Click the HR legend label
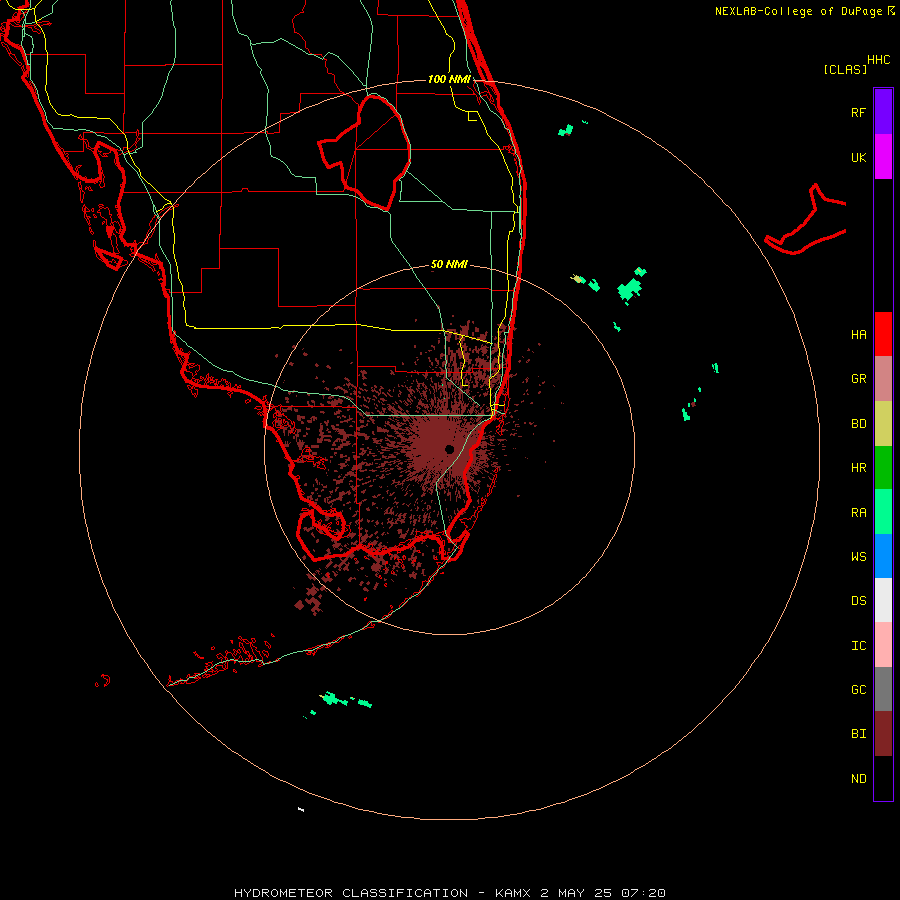The height and width of the screenshot is (900, 900). tap(858, 468)
